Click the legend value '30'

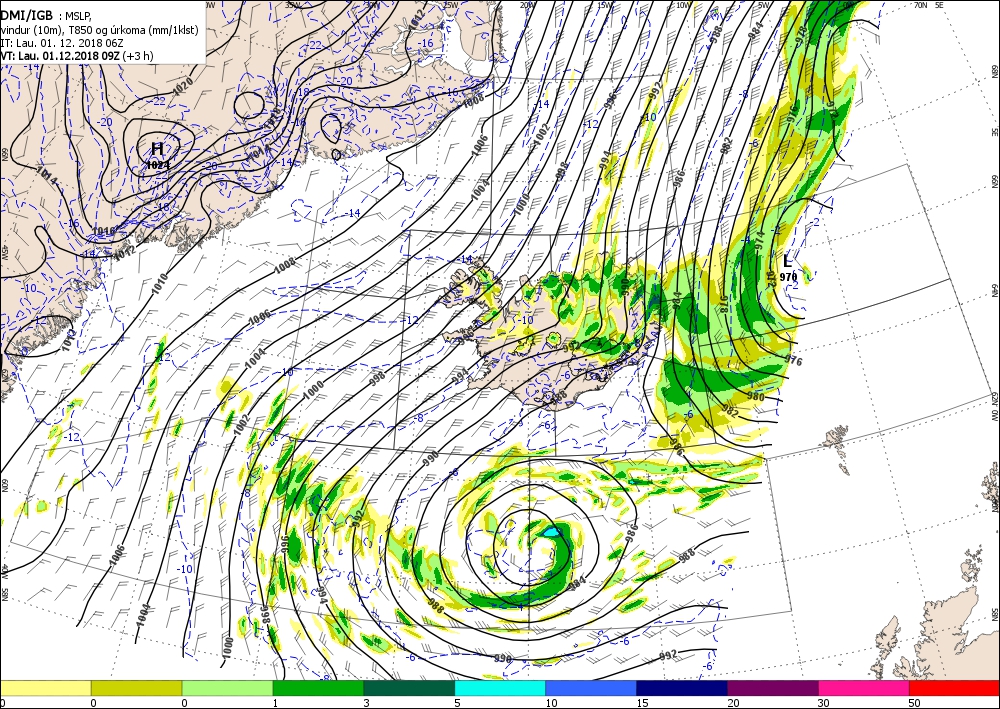825,703
